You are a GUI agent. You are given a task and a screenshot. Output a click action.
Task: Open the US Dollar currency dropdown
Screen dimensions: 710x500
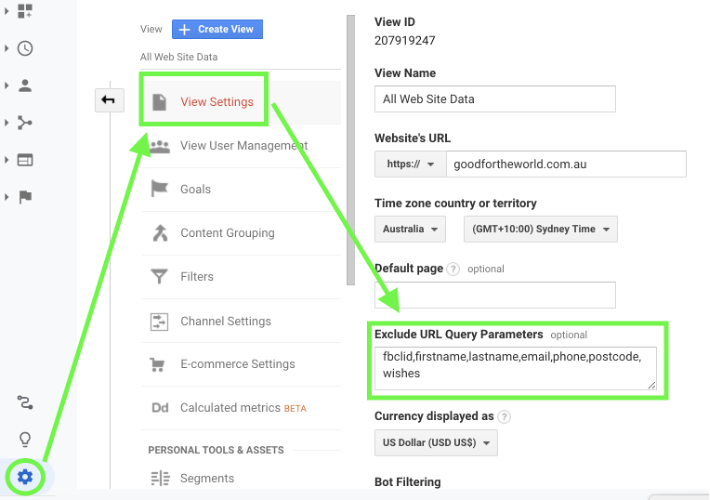pyautogui.click(x=436, y=442)
